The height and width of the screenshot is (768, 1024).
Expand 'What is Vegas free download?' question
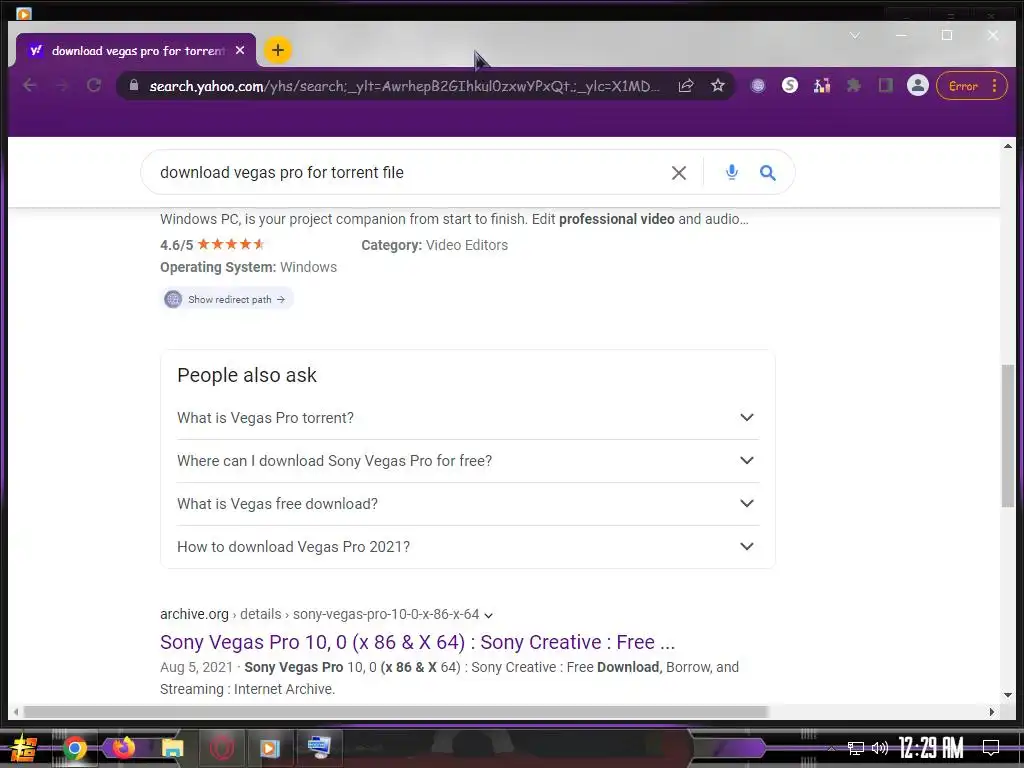[468, 504]
